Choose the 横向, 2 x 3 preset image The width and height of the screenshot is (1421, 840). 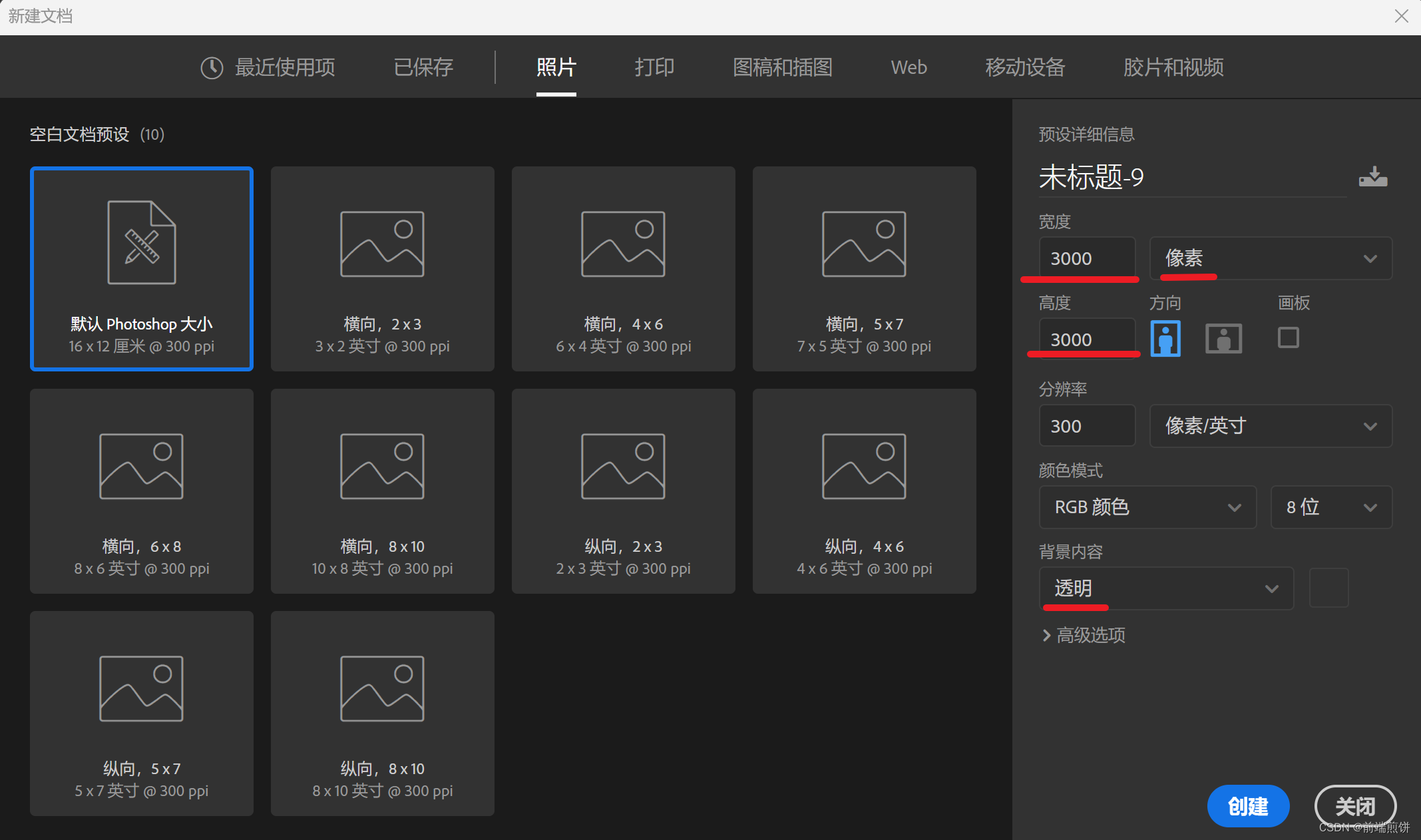point(382,244)
